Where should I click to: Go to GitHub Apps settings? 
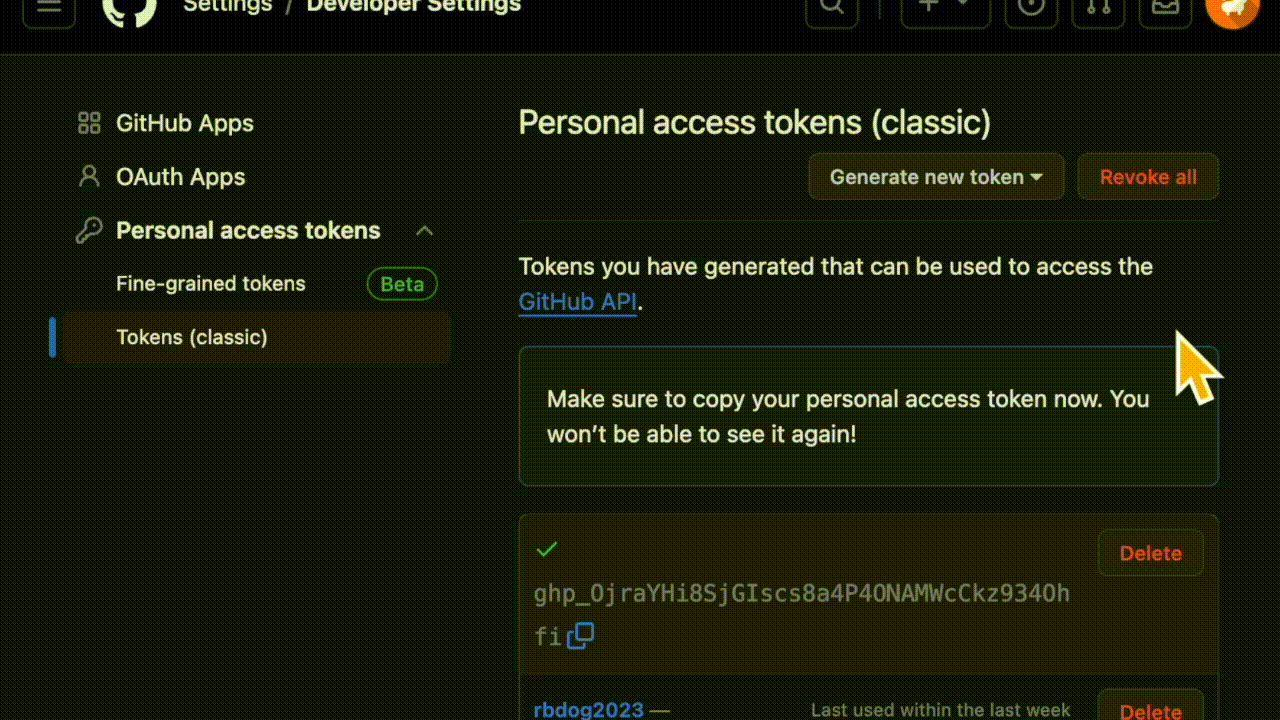point(184,123)
